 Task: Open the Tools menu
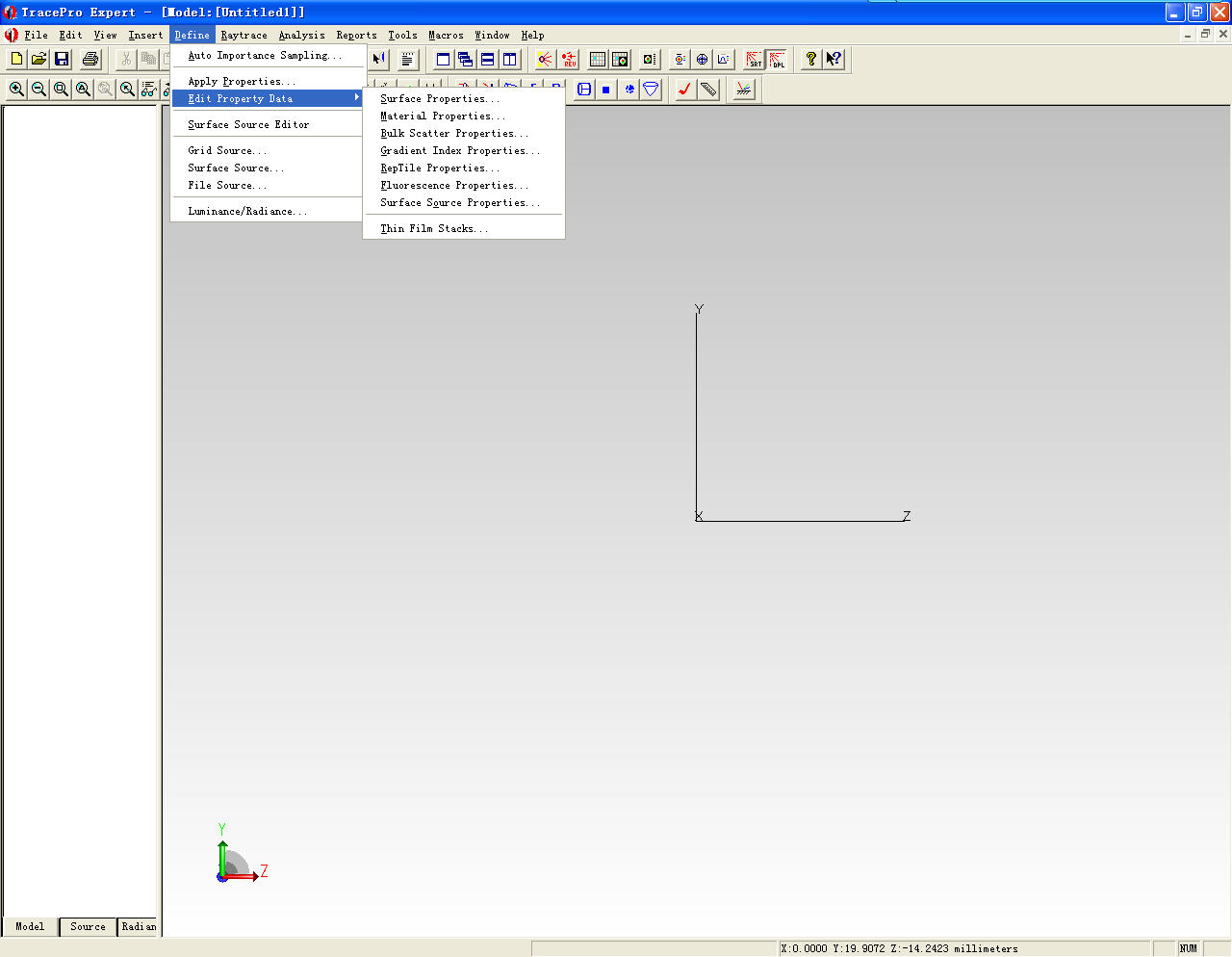tap(402, 35)
